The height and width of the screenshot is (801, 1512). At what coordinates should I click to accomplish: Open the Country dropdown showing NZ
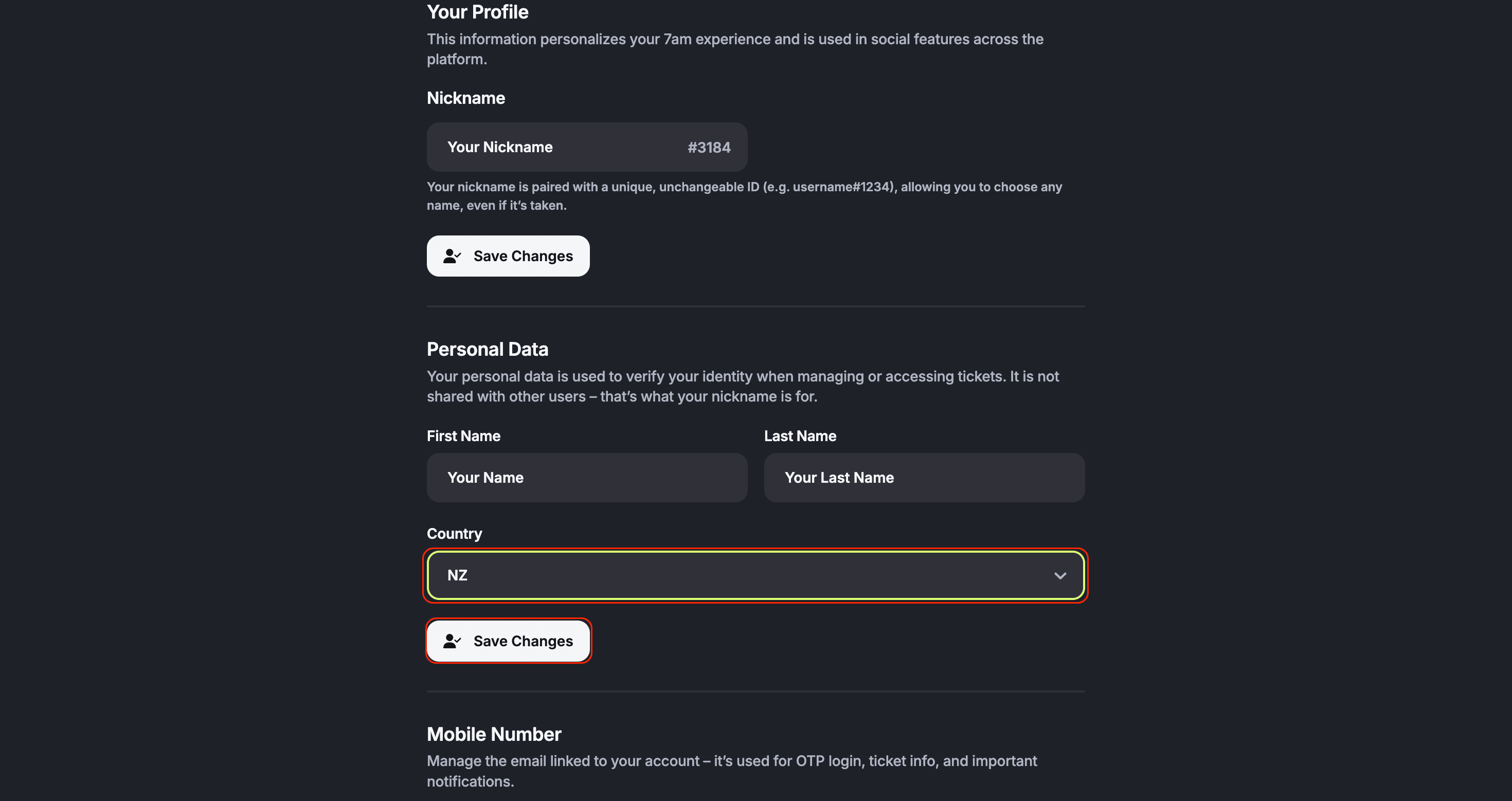click(755, 576)
